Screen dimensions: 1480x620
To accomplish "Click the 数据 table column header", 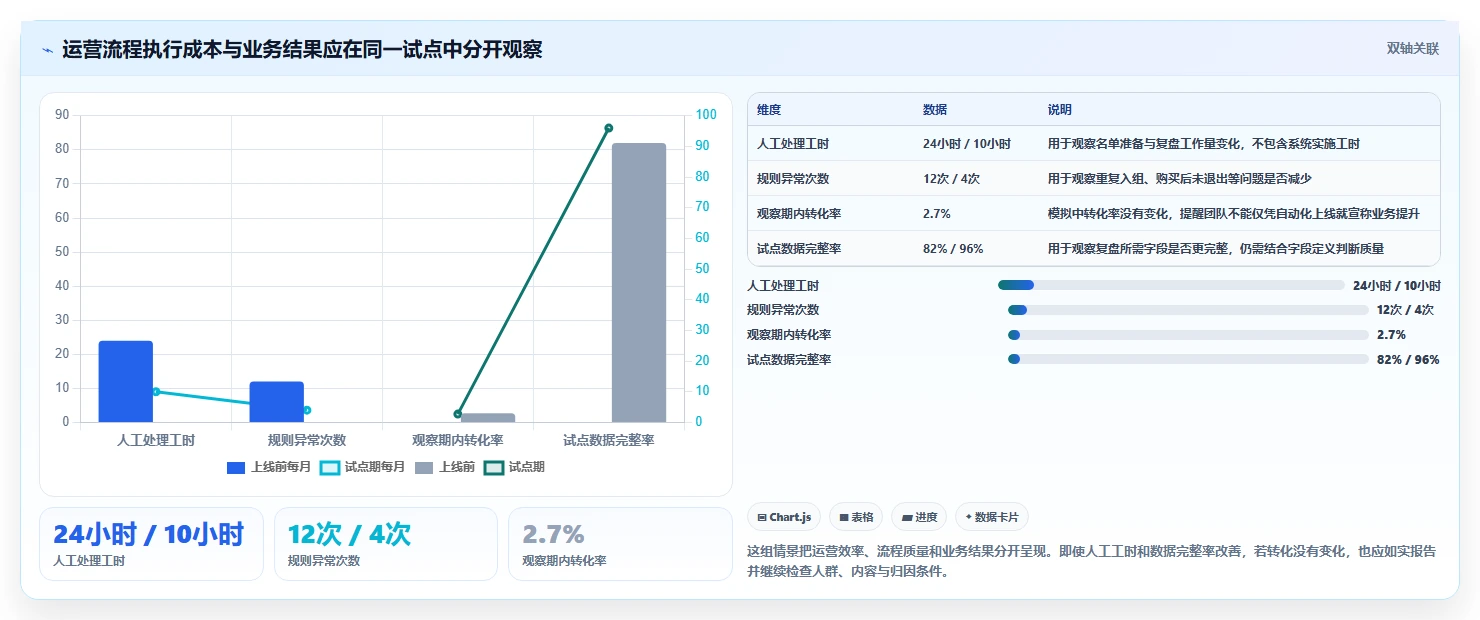I will point(935,110).
